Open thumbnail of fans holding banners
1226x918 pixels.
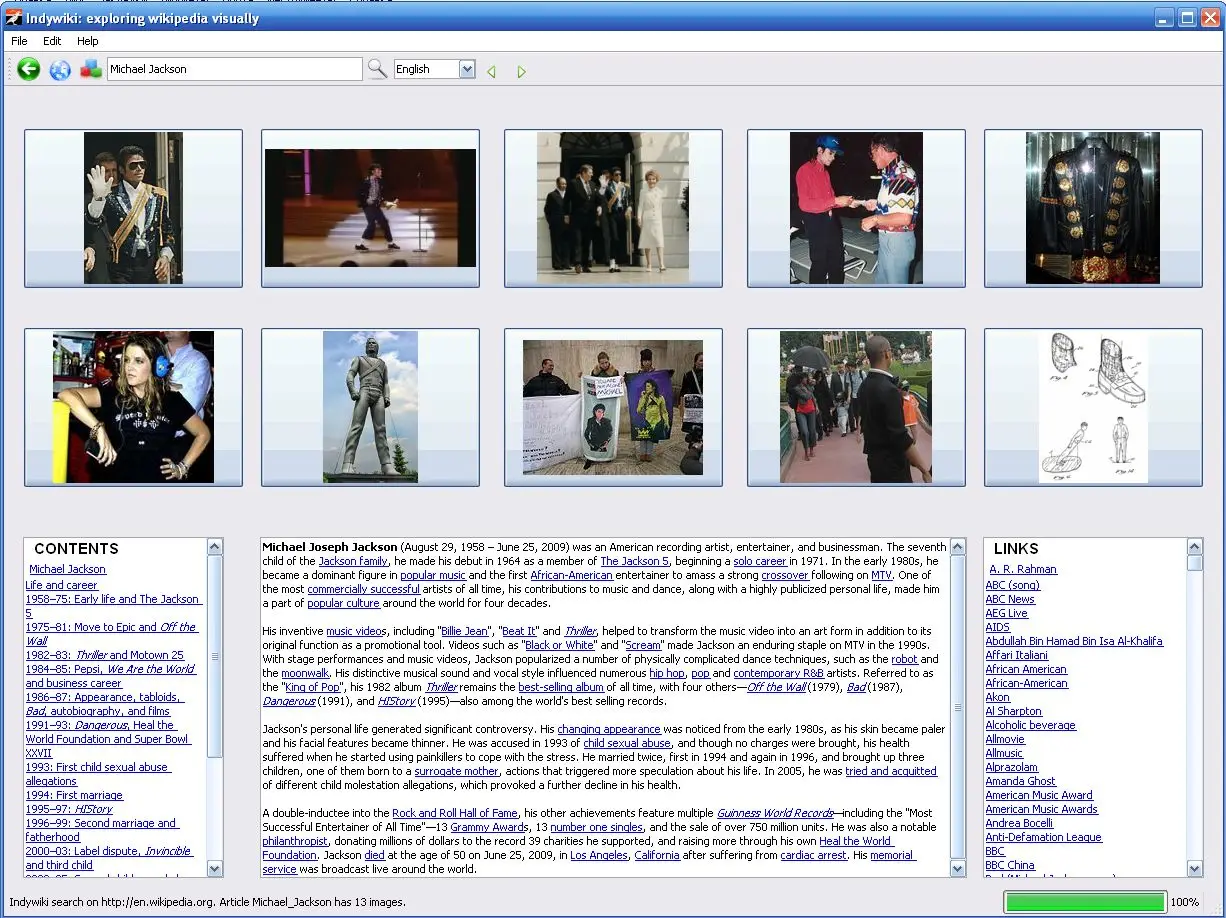coord(613,407)
